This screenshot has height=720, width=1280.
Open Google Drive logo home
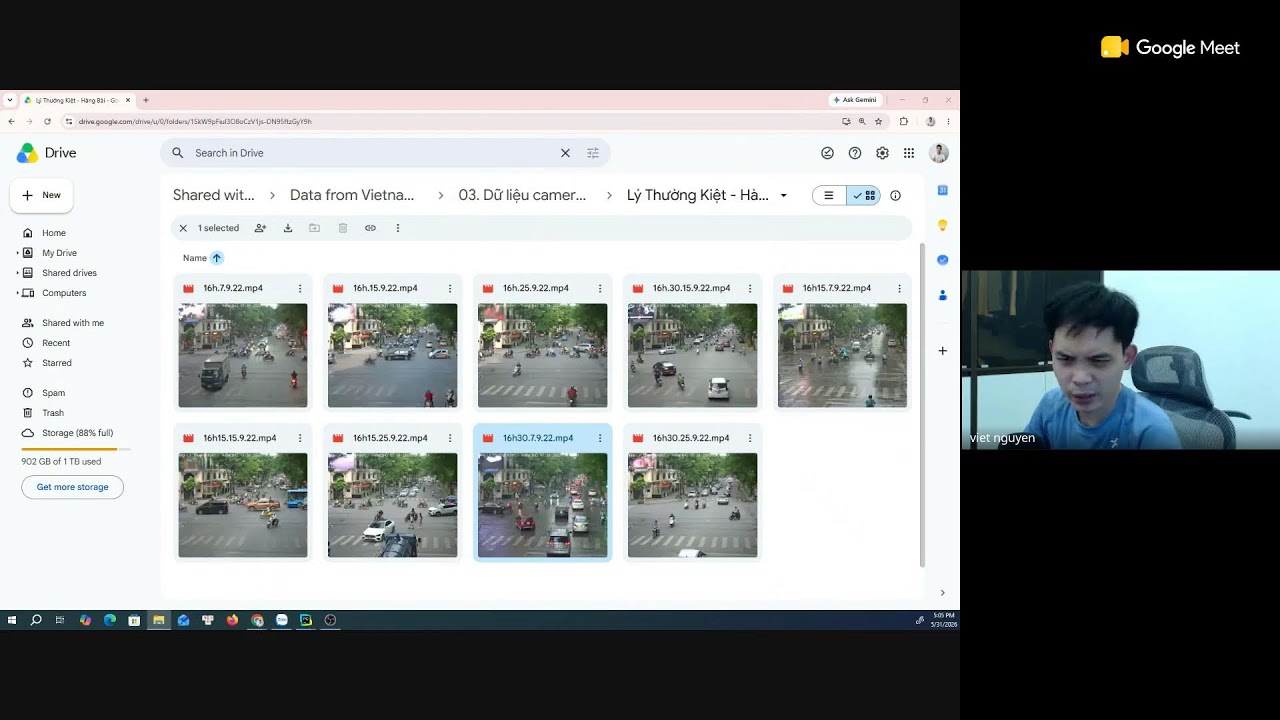[47, 153]
